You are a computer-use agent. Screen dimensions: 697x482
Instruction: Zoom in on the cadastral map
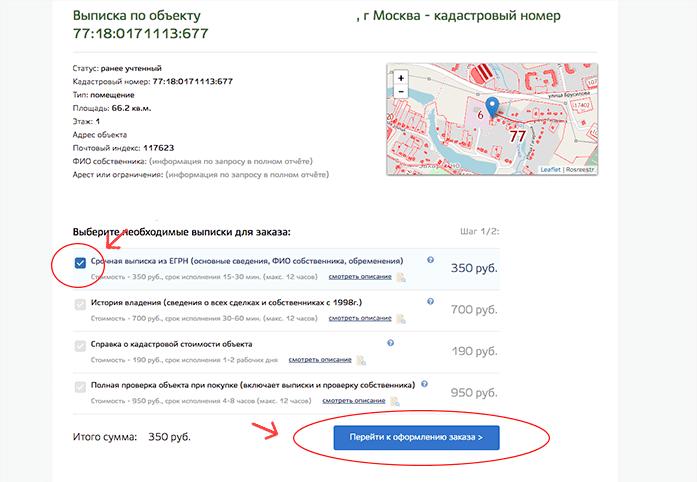(401, 78)
